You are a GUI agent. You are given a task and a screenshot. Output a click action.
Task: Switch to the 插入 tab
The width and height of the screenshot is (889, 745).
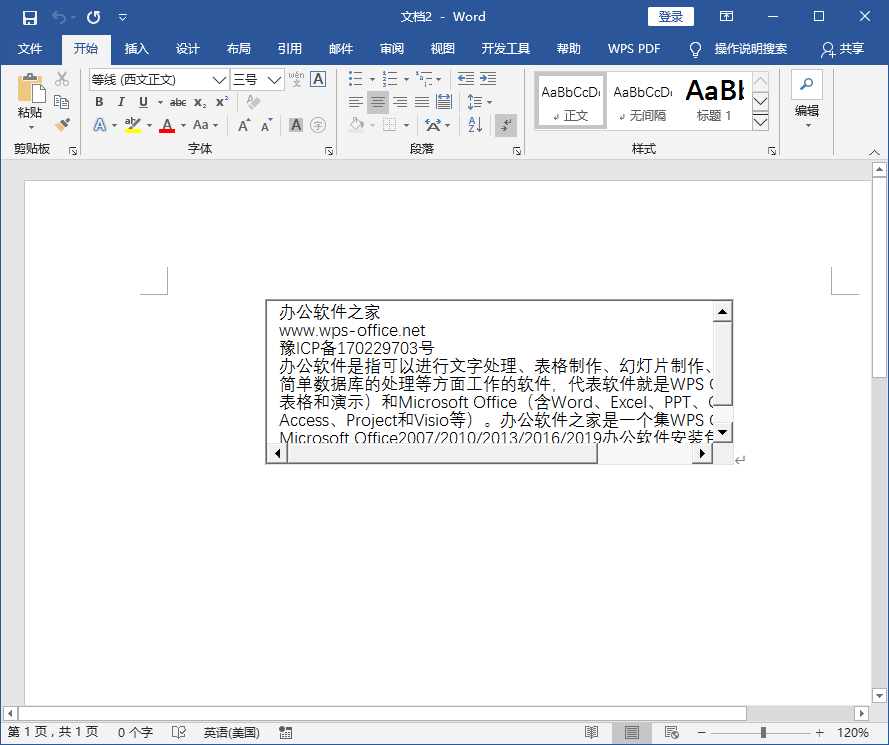(x=136, y=49)
